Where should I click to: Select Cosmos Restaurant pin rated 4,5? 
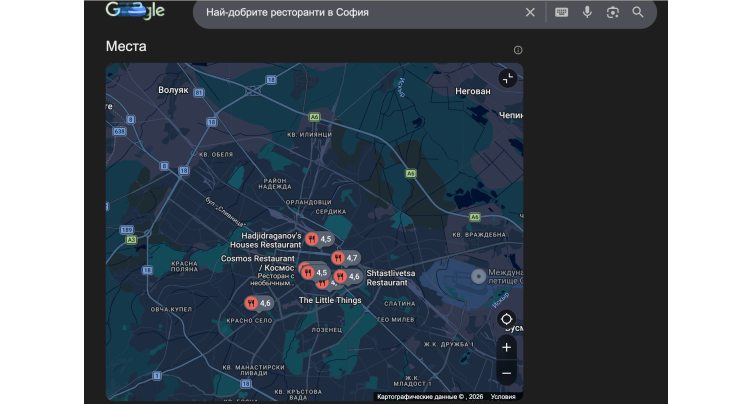click(x=315, y=273)
